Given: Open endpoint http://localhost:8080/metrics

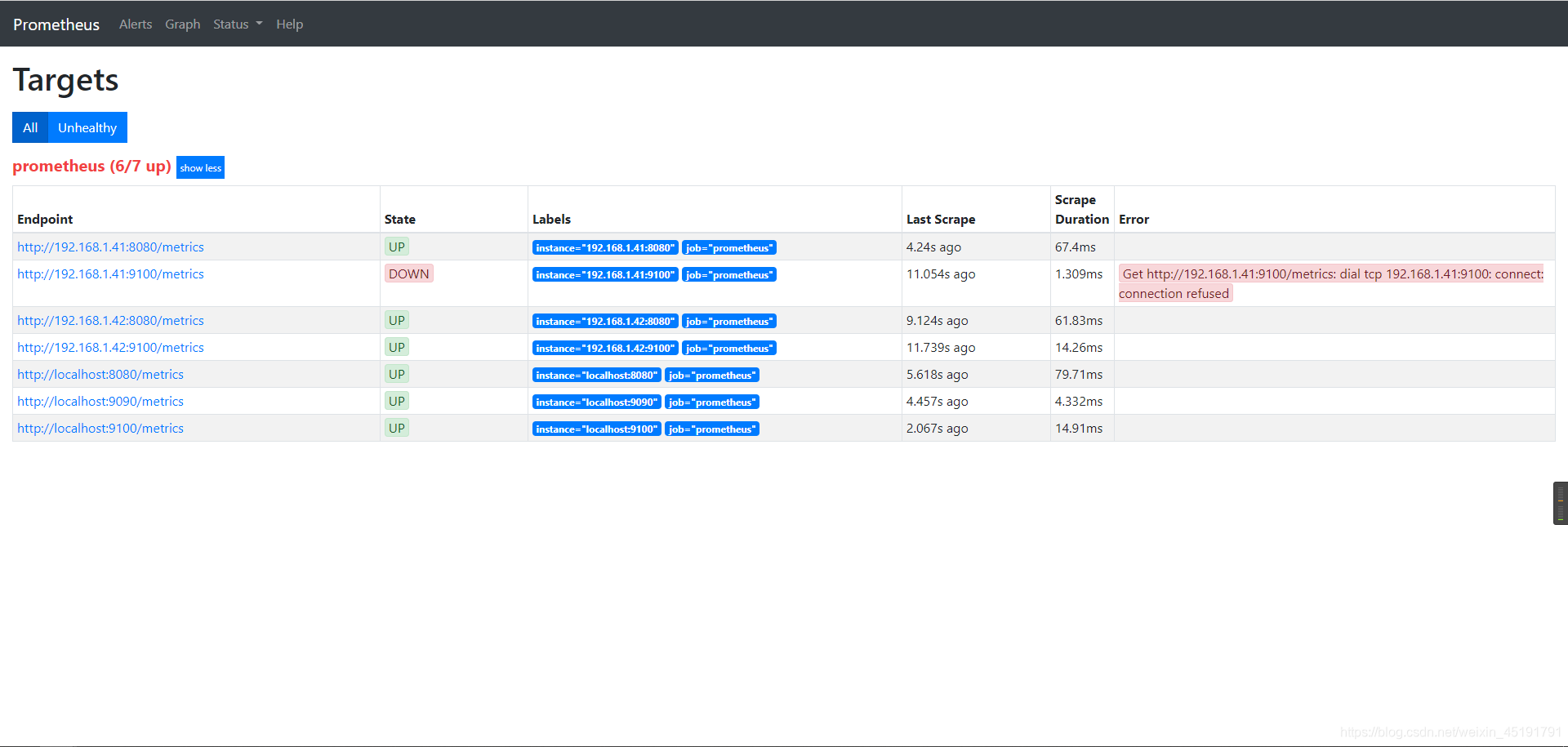Looking at the screenshot, I should [x=100, y=374].
